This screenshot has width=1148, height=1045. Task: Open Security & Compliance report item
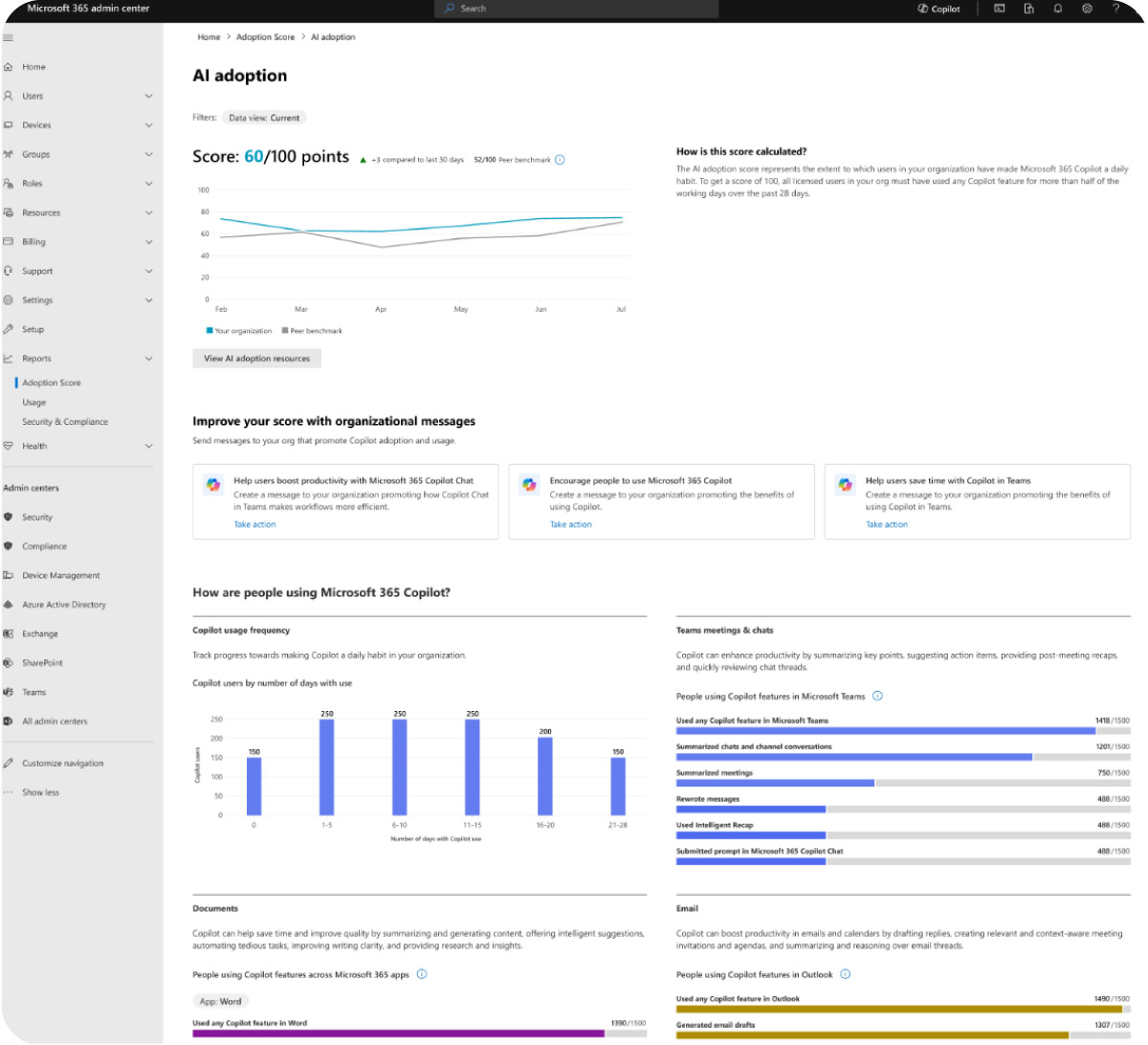(x=65, y=422)
